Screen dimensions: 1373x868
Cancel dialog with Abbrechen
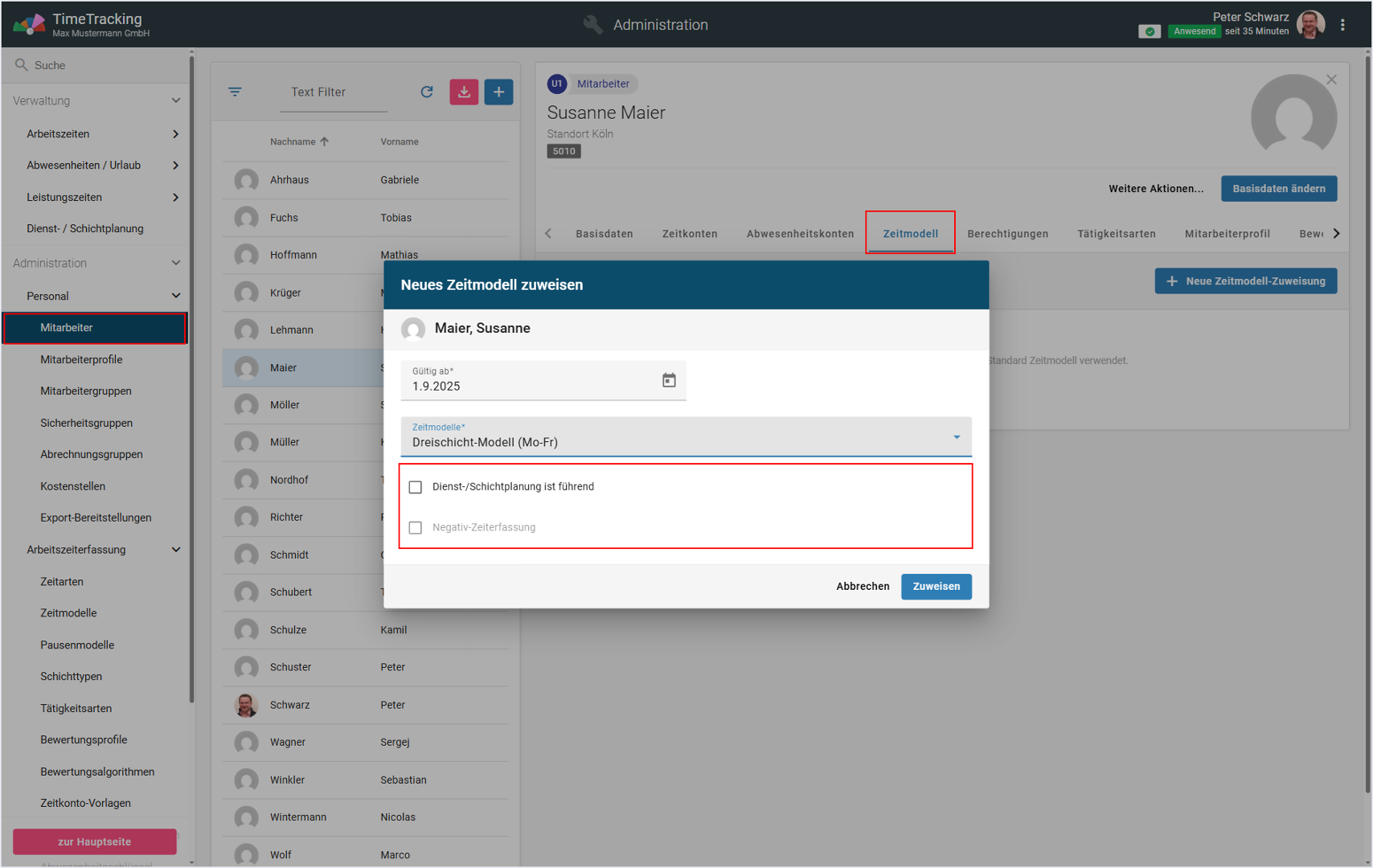[x=862, y=587]
